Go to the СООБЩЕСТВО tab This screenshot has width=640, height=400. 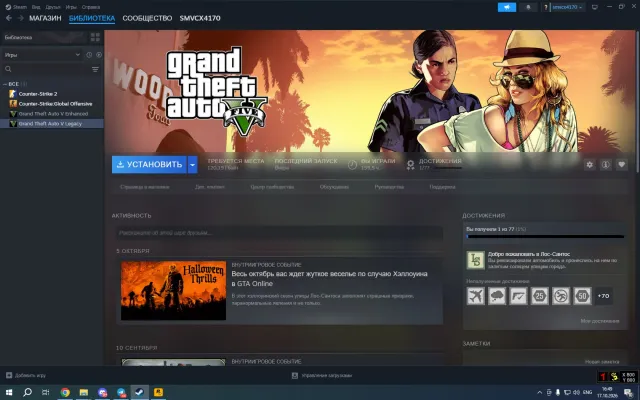click(x=147, y=18)
